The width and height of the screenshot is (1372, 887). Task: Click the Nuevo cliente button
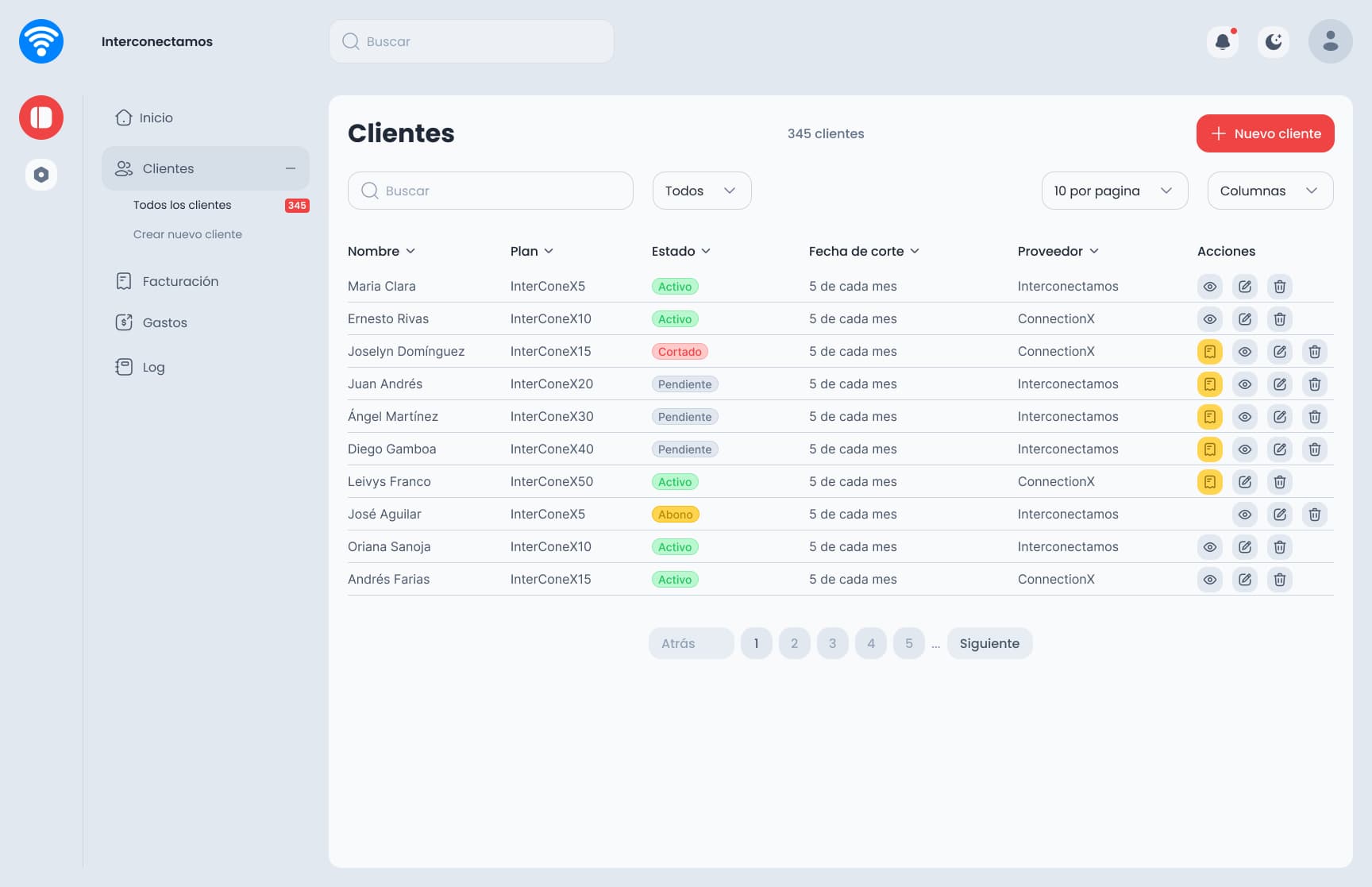[1265, 133]
